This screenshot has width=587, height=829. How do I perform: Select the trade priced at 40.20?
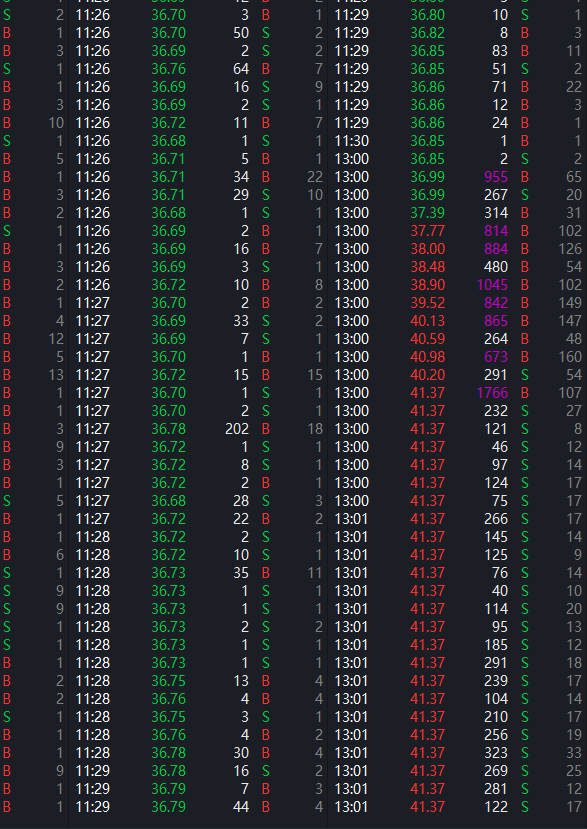point(457,375)
